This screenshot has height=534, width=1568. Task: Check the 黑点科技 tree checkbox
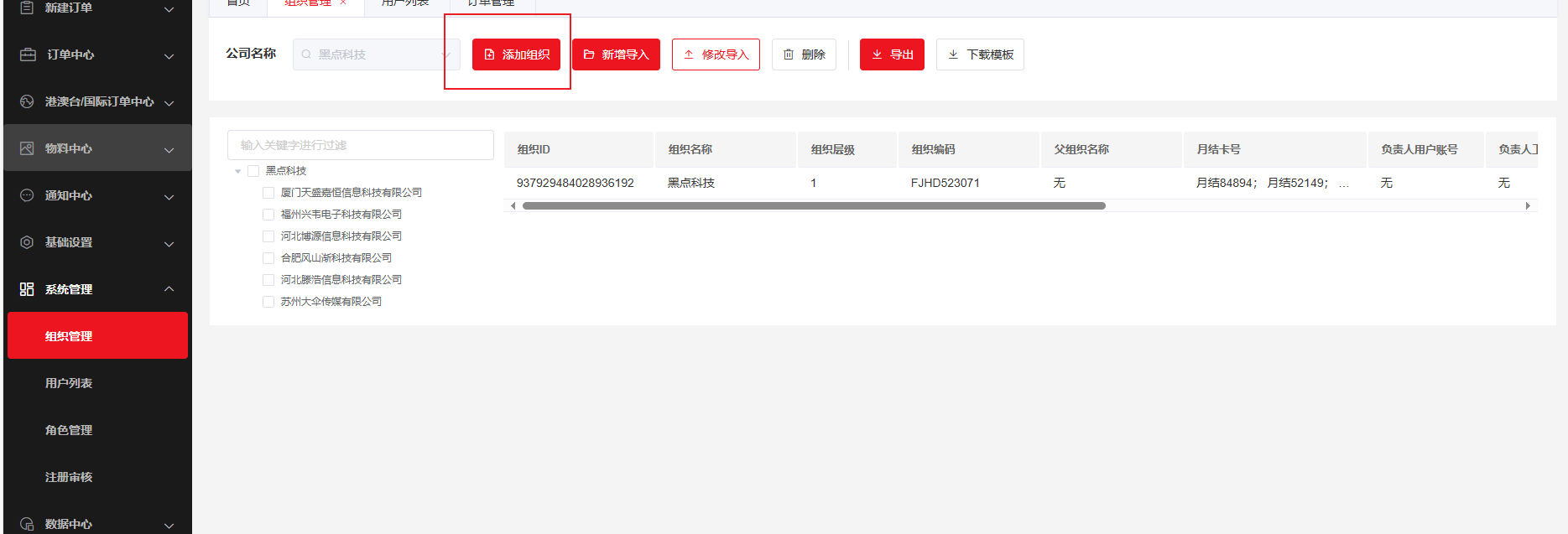(253, 171)
